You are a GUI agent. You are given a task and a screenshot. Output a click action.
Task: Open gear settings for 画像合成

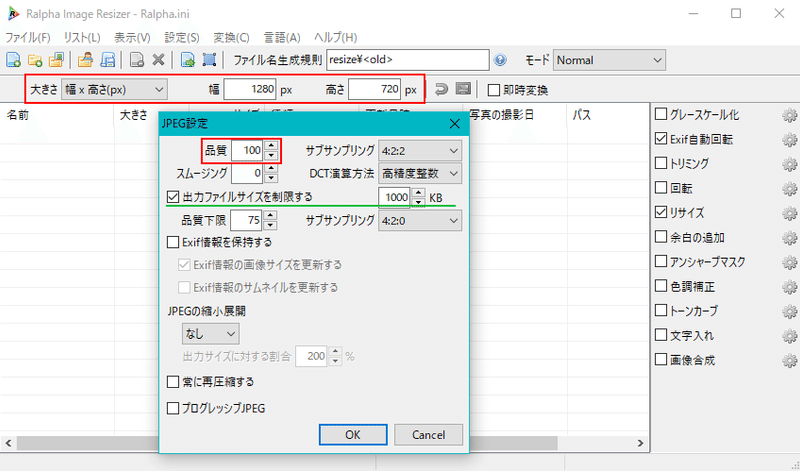[789, 360]
